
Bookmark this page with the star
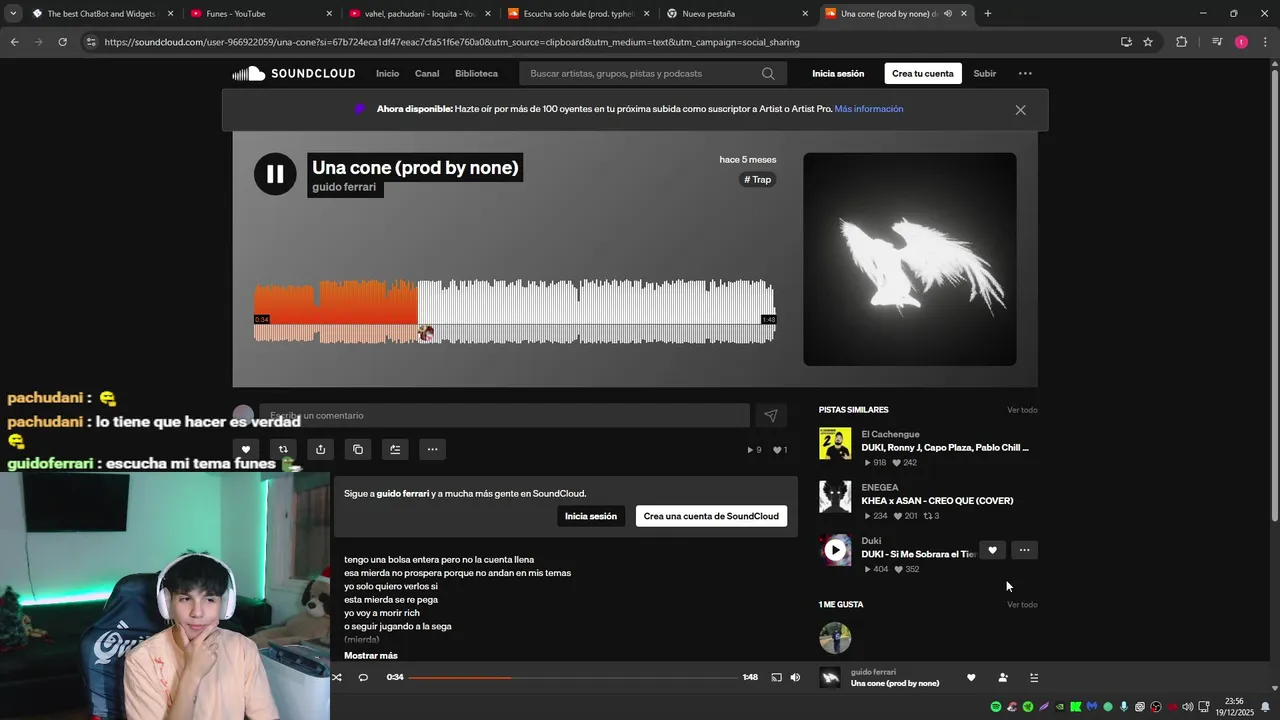[1148, 42]
